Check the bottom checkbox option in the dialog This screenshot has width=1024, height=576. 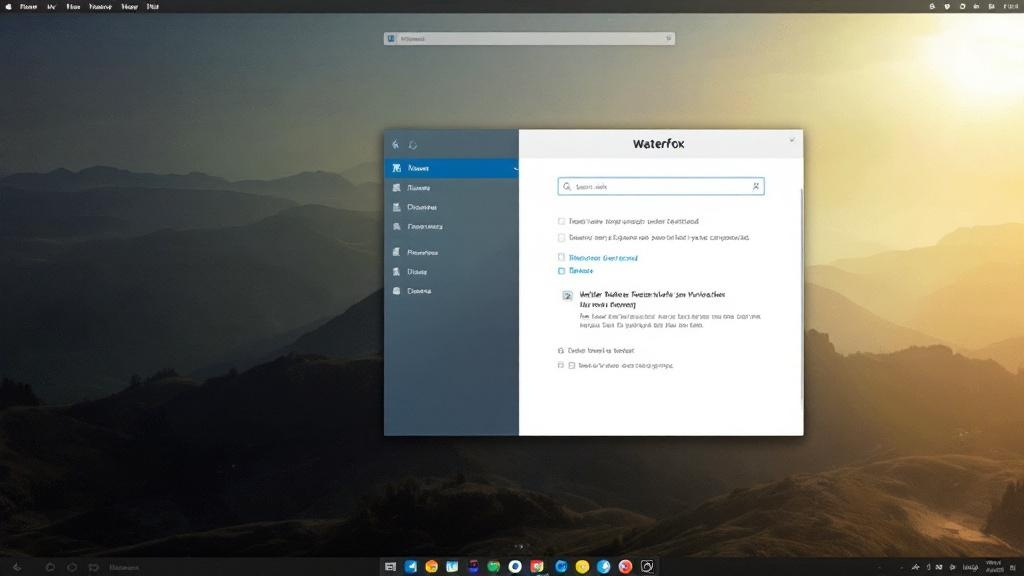(x=561, y=366)
